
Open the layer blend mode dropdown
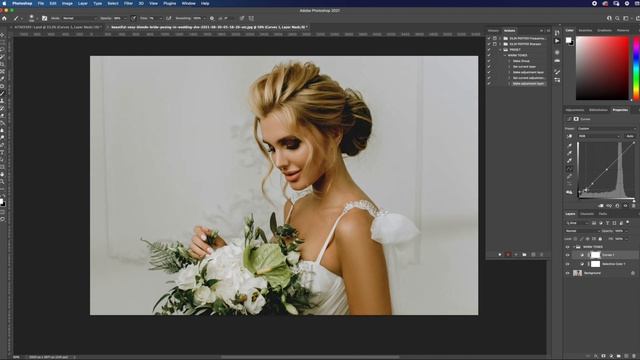pos(582,231)
